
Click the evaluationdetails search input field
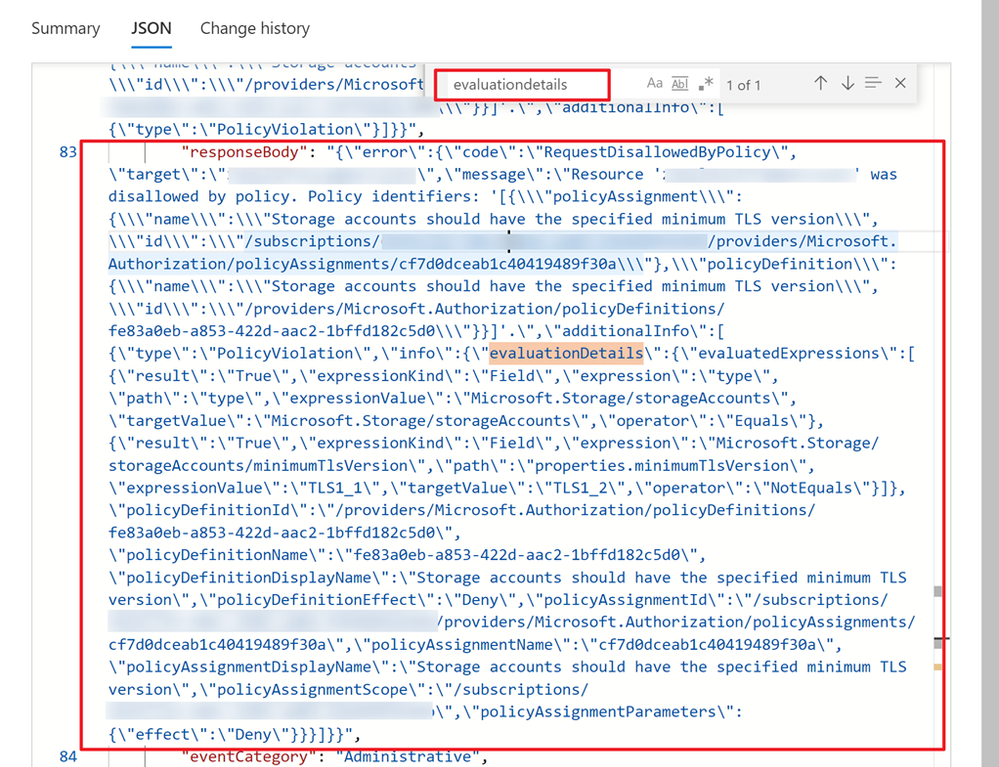[522, 85]
